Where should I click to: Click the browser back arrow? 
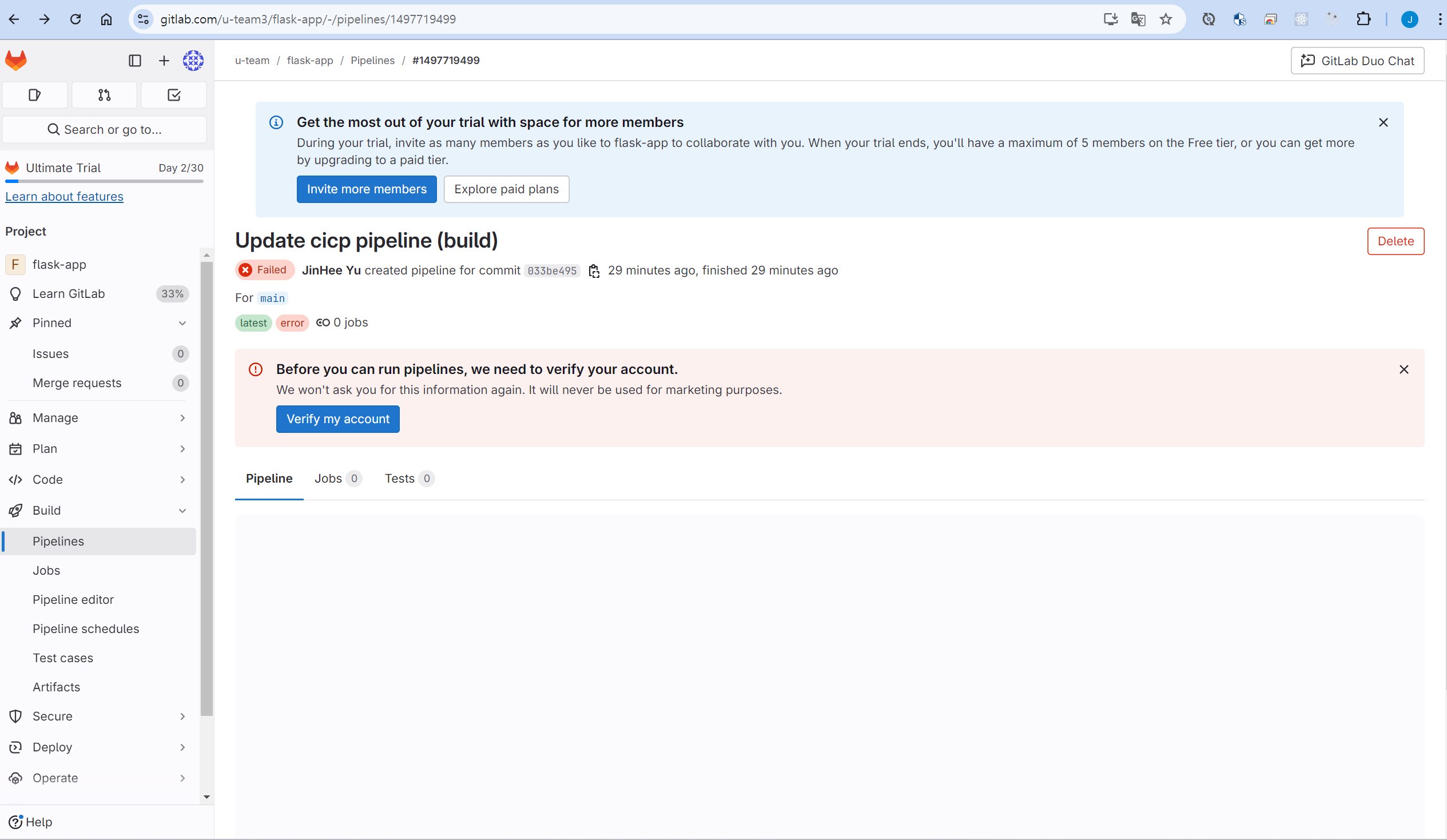(x=14, y=19)
